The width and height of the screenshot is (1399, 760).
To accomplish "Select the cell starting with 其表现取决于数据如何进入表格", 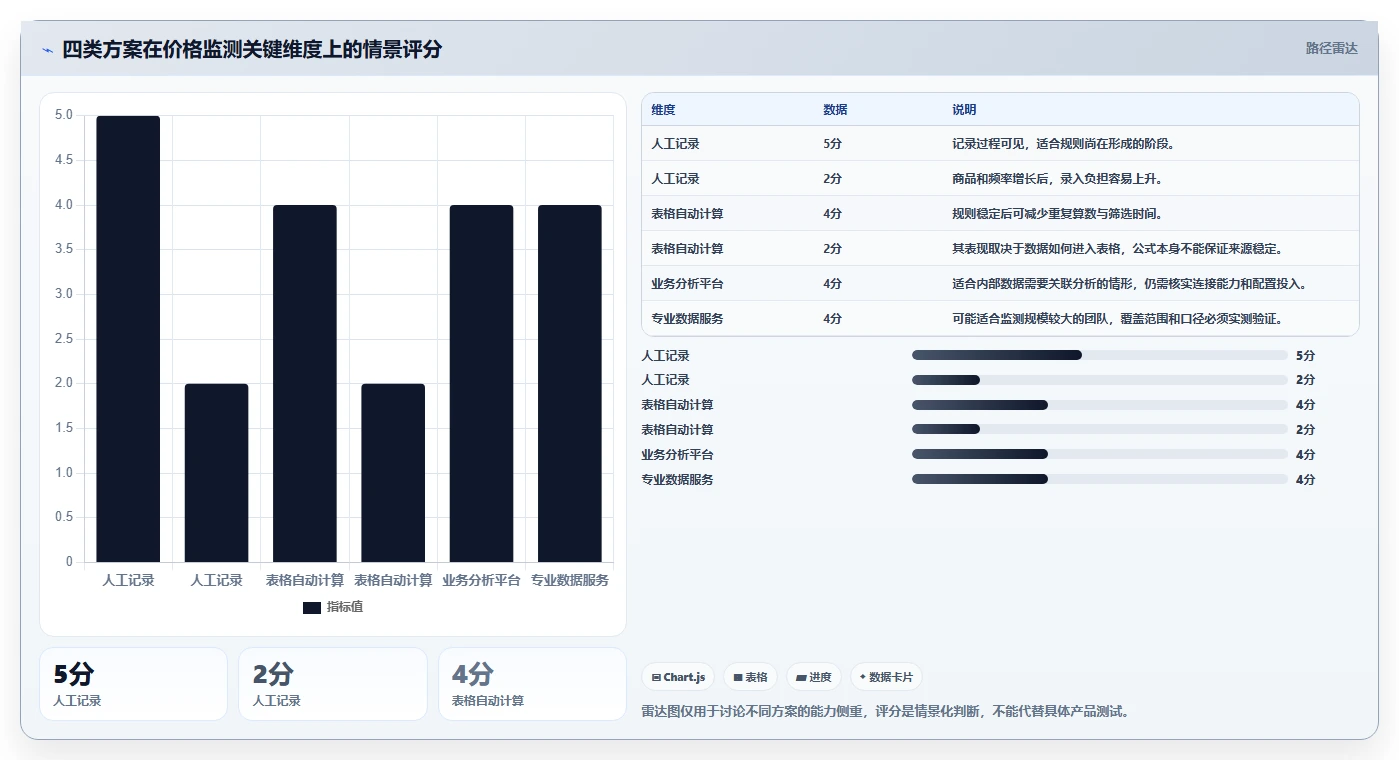I will tap(1117, 249).
